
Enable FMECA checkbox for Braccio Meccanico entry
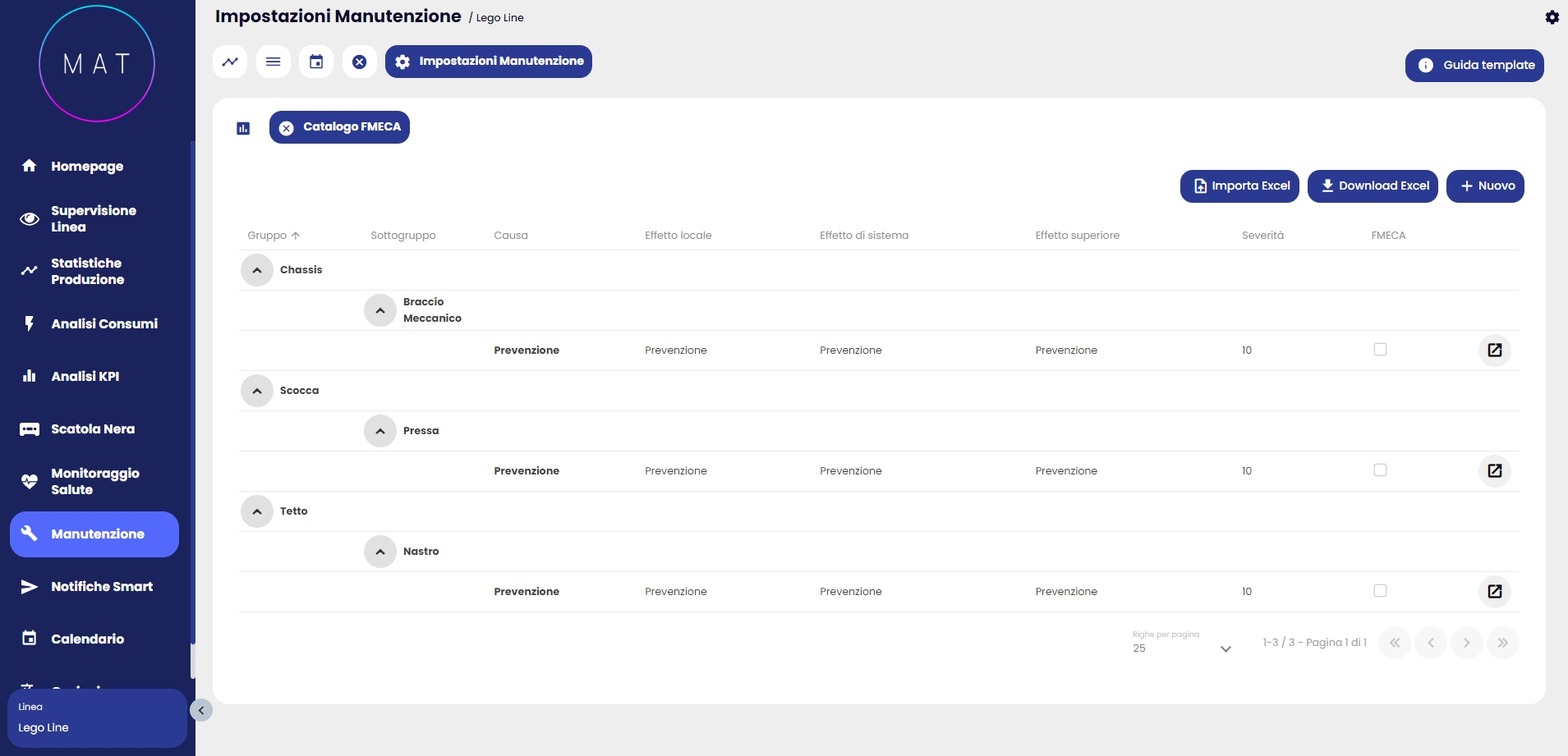(x=1380, y=350)
